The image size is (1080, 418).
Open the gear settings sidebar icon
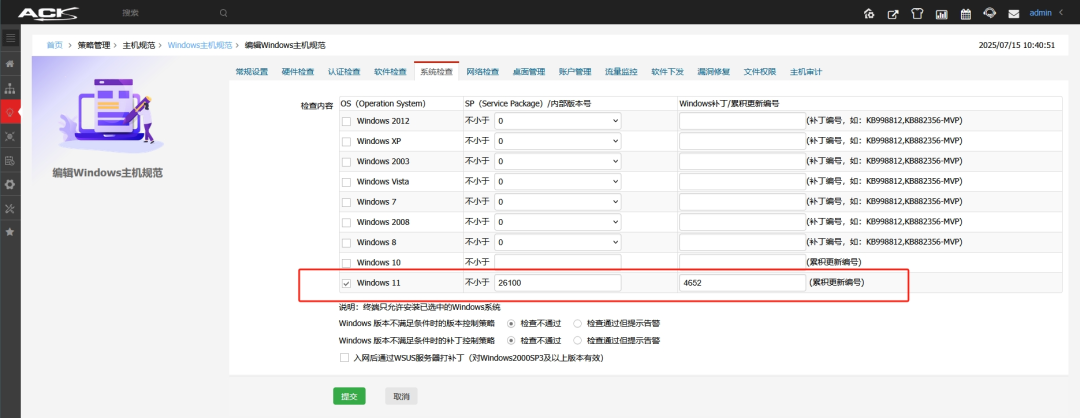pos(10,185)
